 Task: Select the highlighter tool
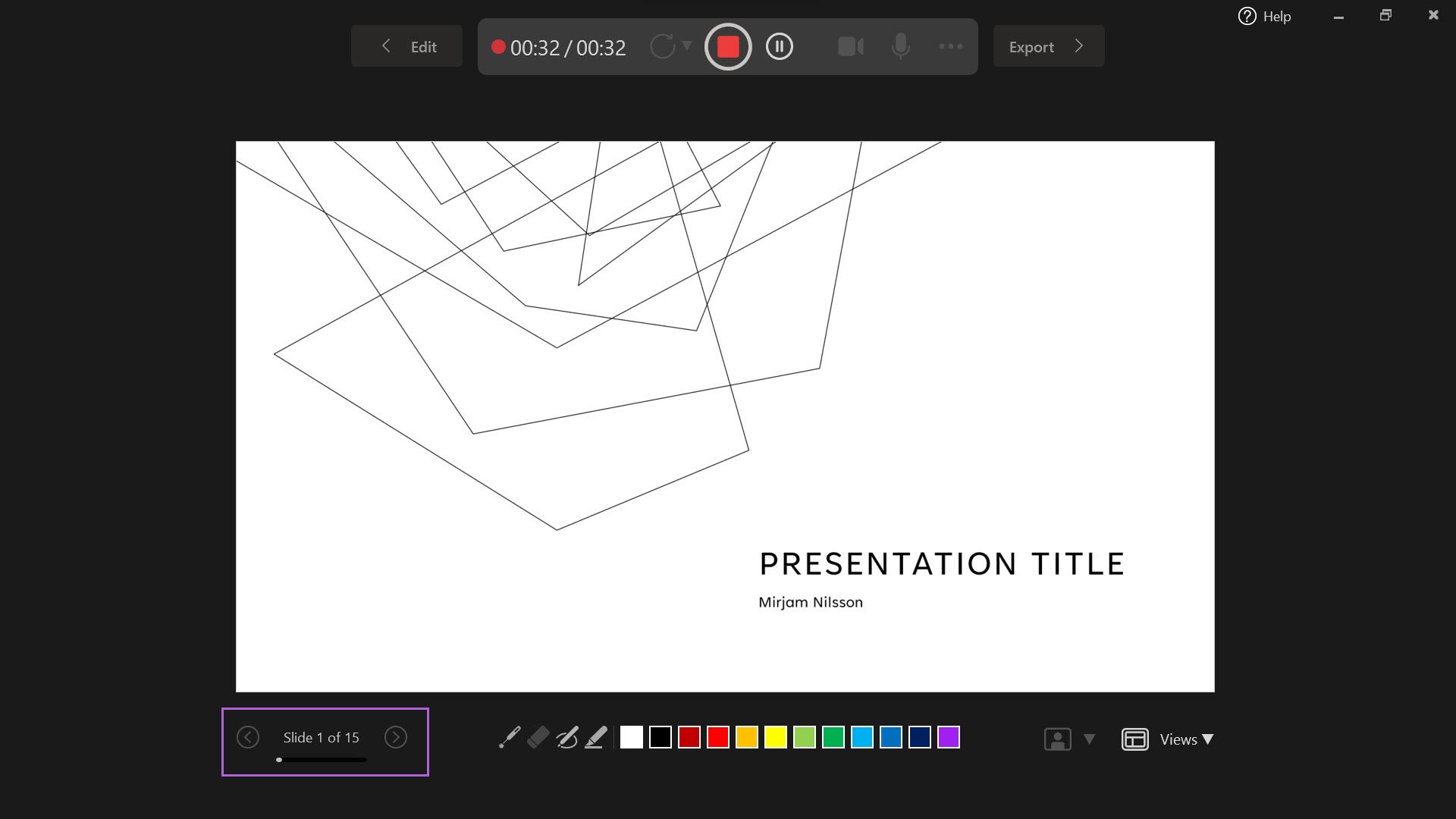597,737
